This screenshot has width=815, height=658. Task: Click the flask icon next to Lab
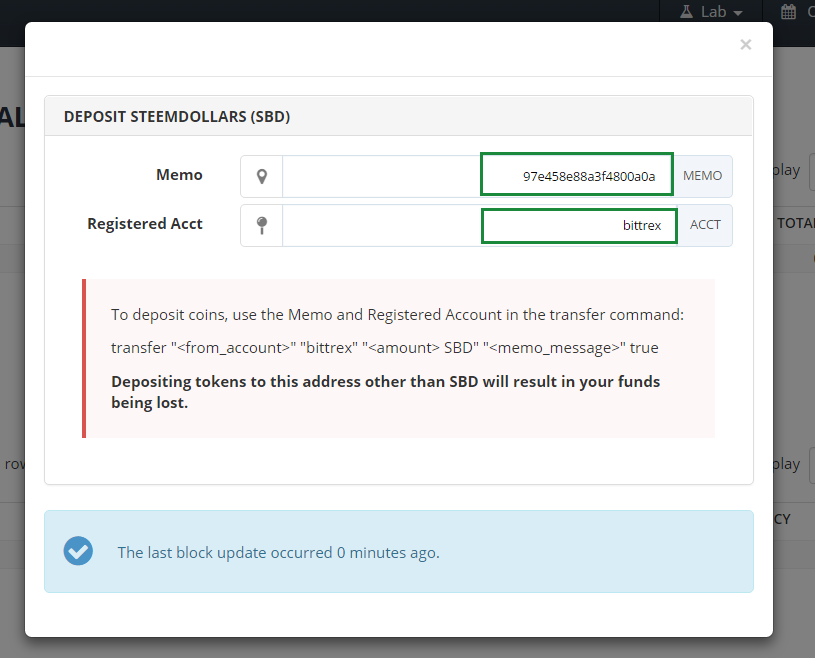[686, 11]
